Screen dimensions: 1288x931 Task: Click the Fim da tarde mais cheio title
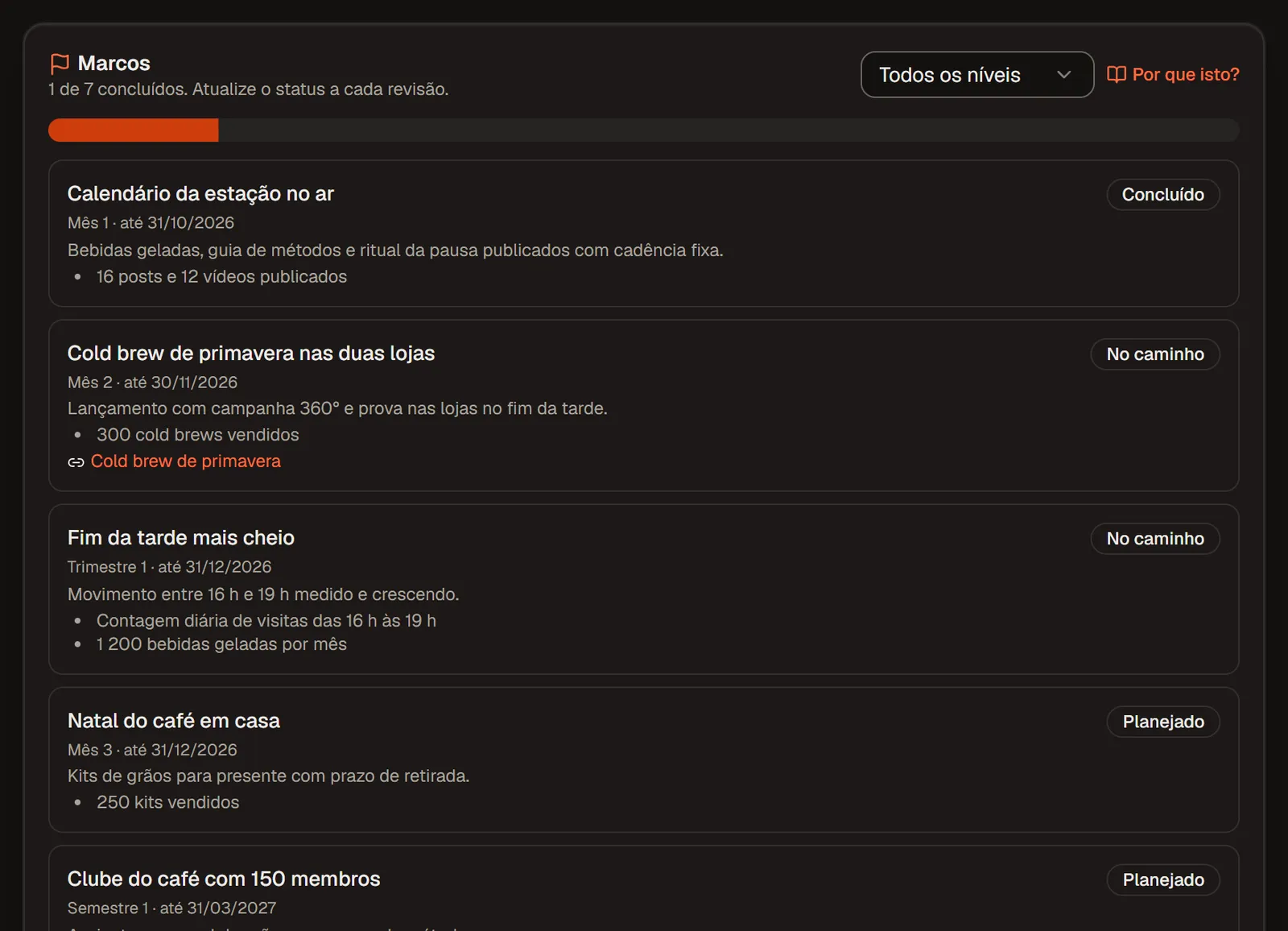[181, 538]
